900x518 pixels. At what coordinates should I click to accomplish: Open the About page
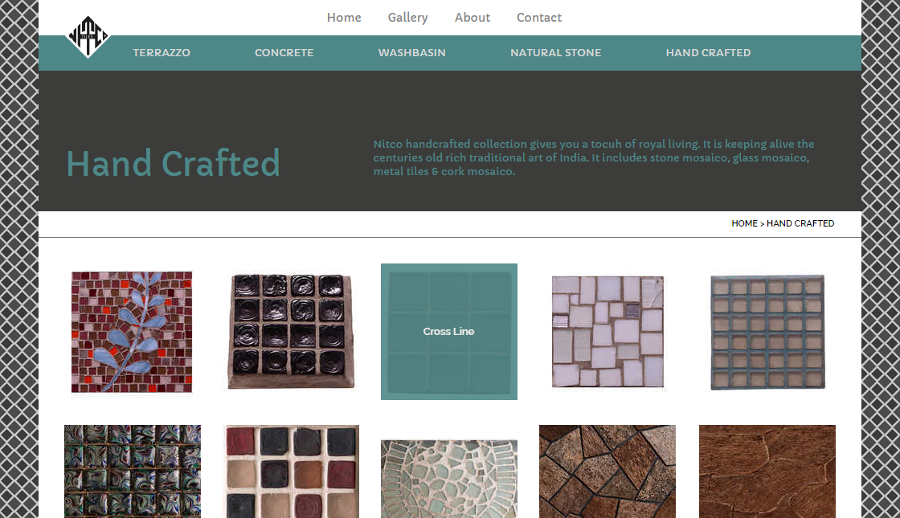[472, 18]
